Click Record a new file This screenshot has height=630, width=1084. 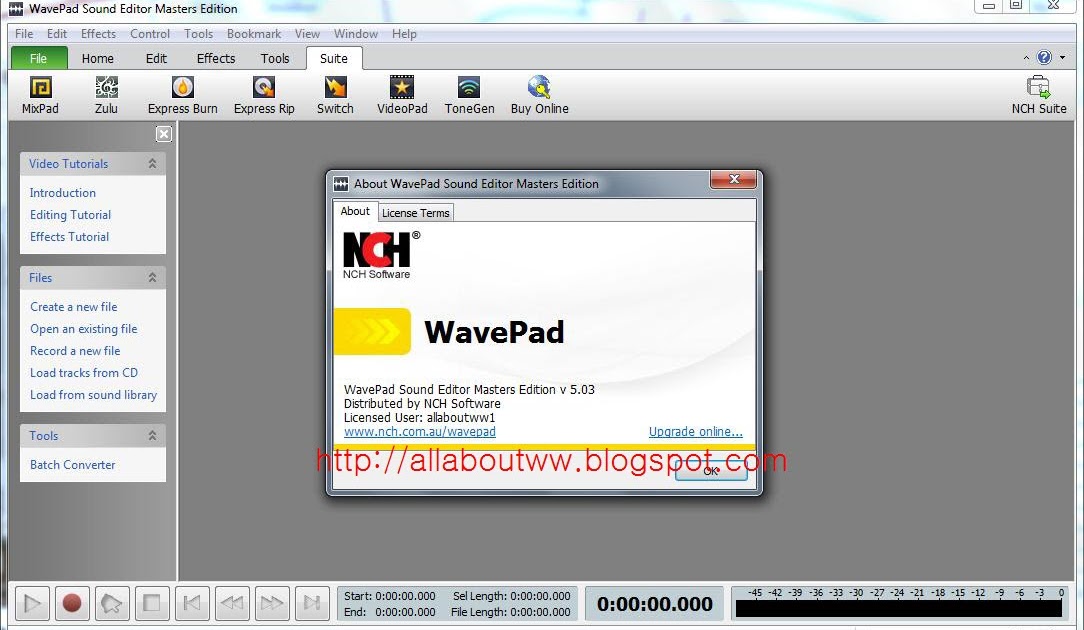click(75, 351)
